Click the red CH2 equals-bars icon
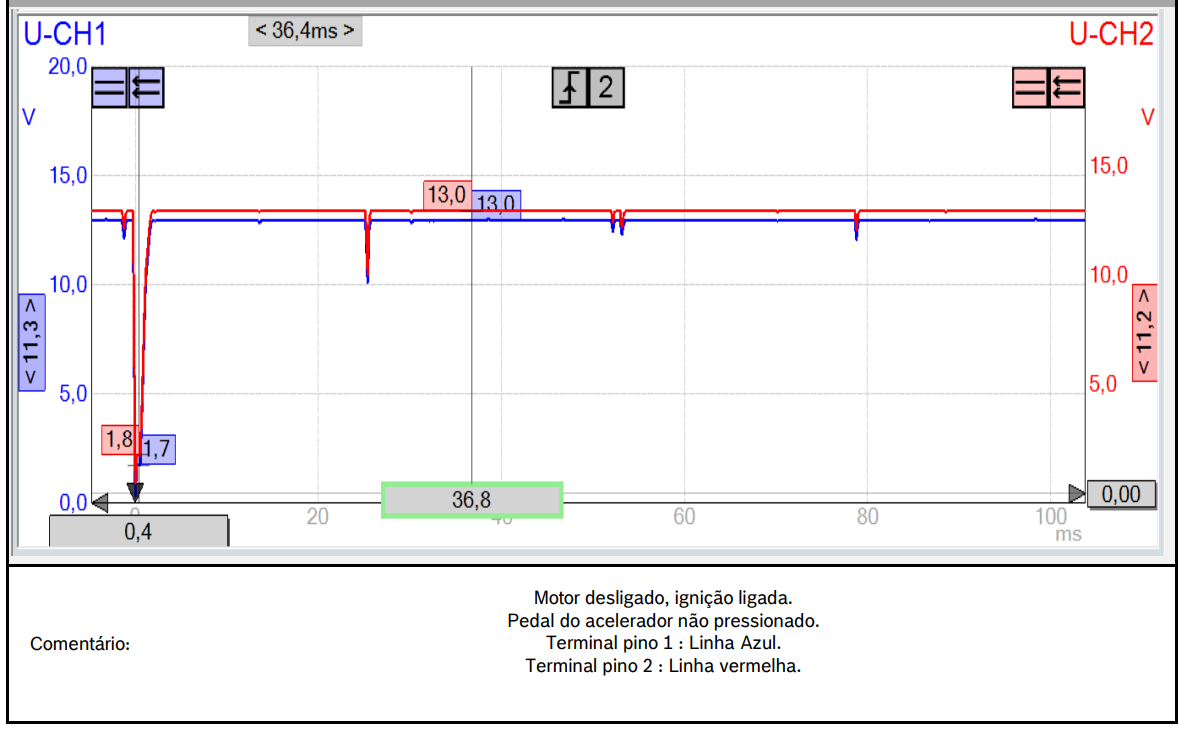 pos(1030,89)
